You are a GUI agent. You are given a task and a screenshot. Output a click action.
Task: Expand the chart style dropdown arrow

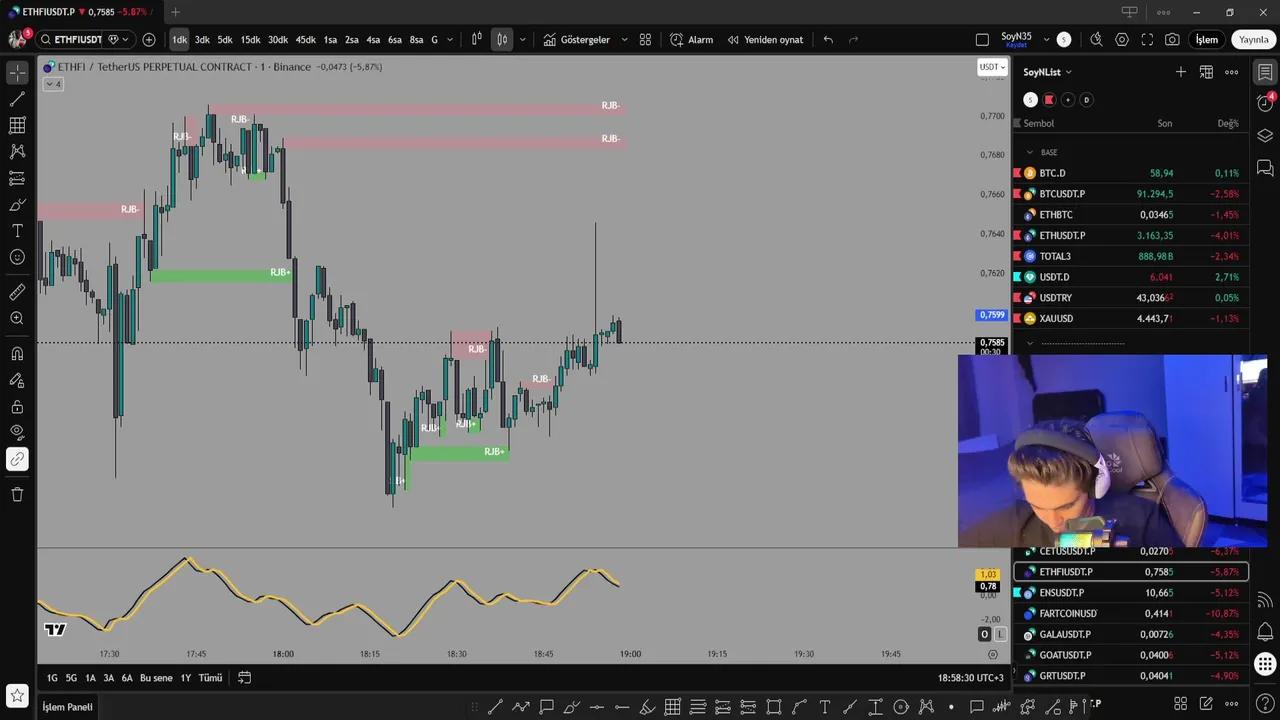(x=522, y=40)
